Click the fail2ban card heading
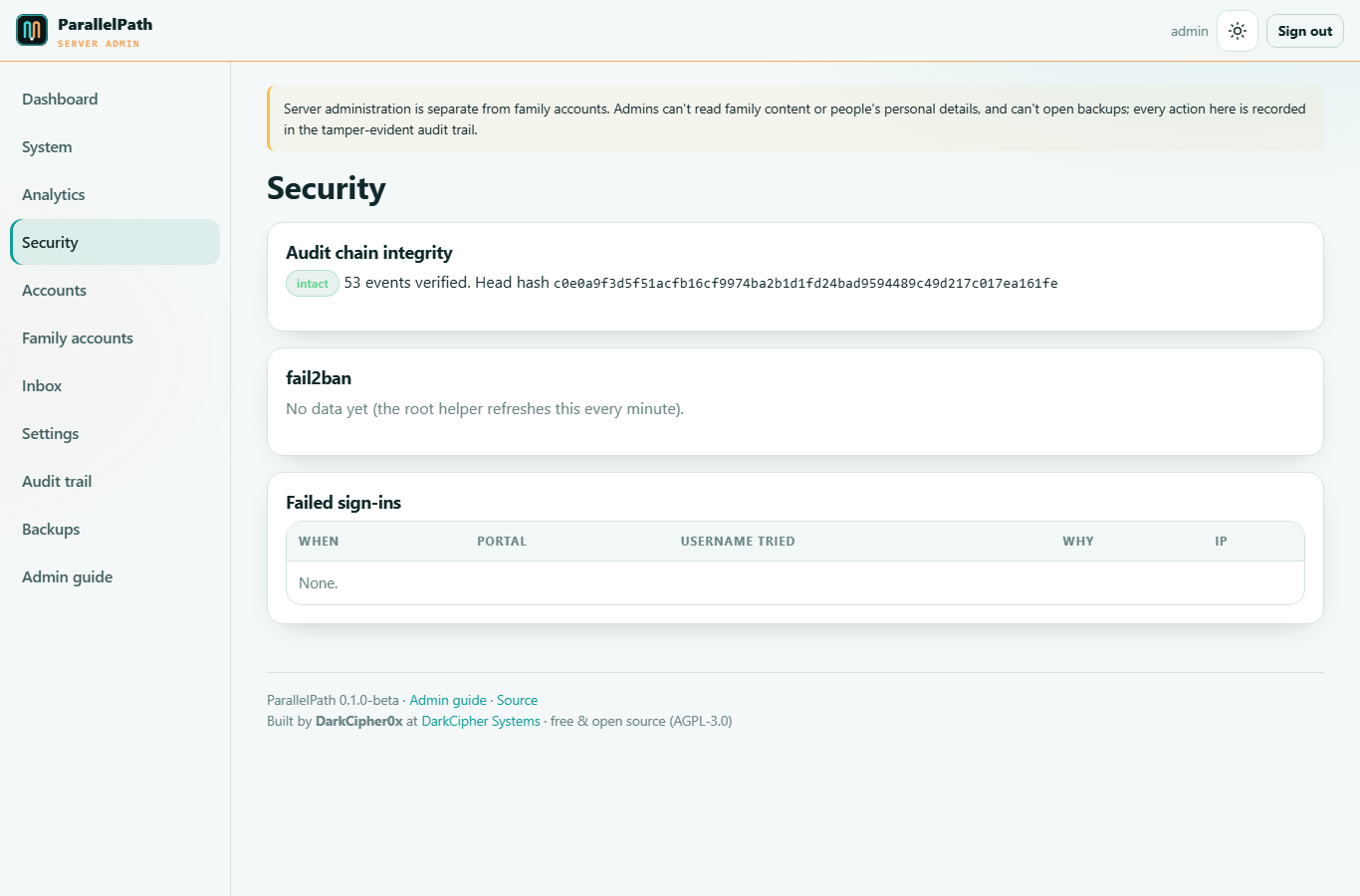The width and height of the screenshot is (1360, 896). coord(319,378)
